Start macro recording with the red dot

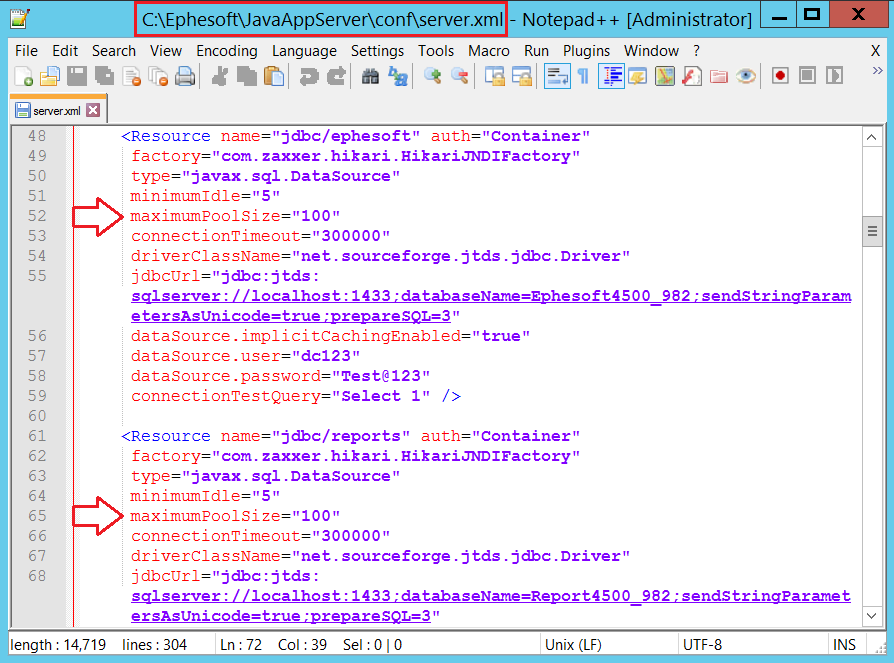click(781, 76)
